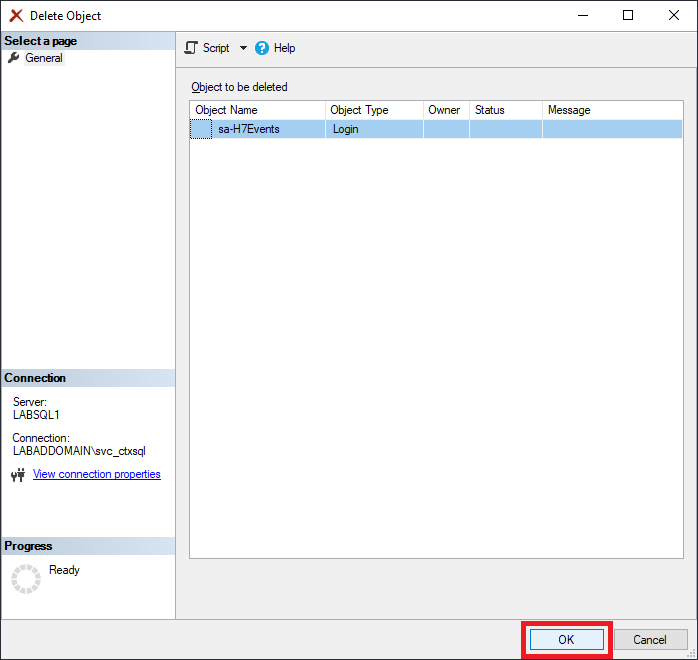
Task: Click the Ready progress spinner icon
Action: (x=26, y=578)
